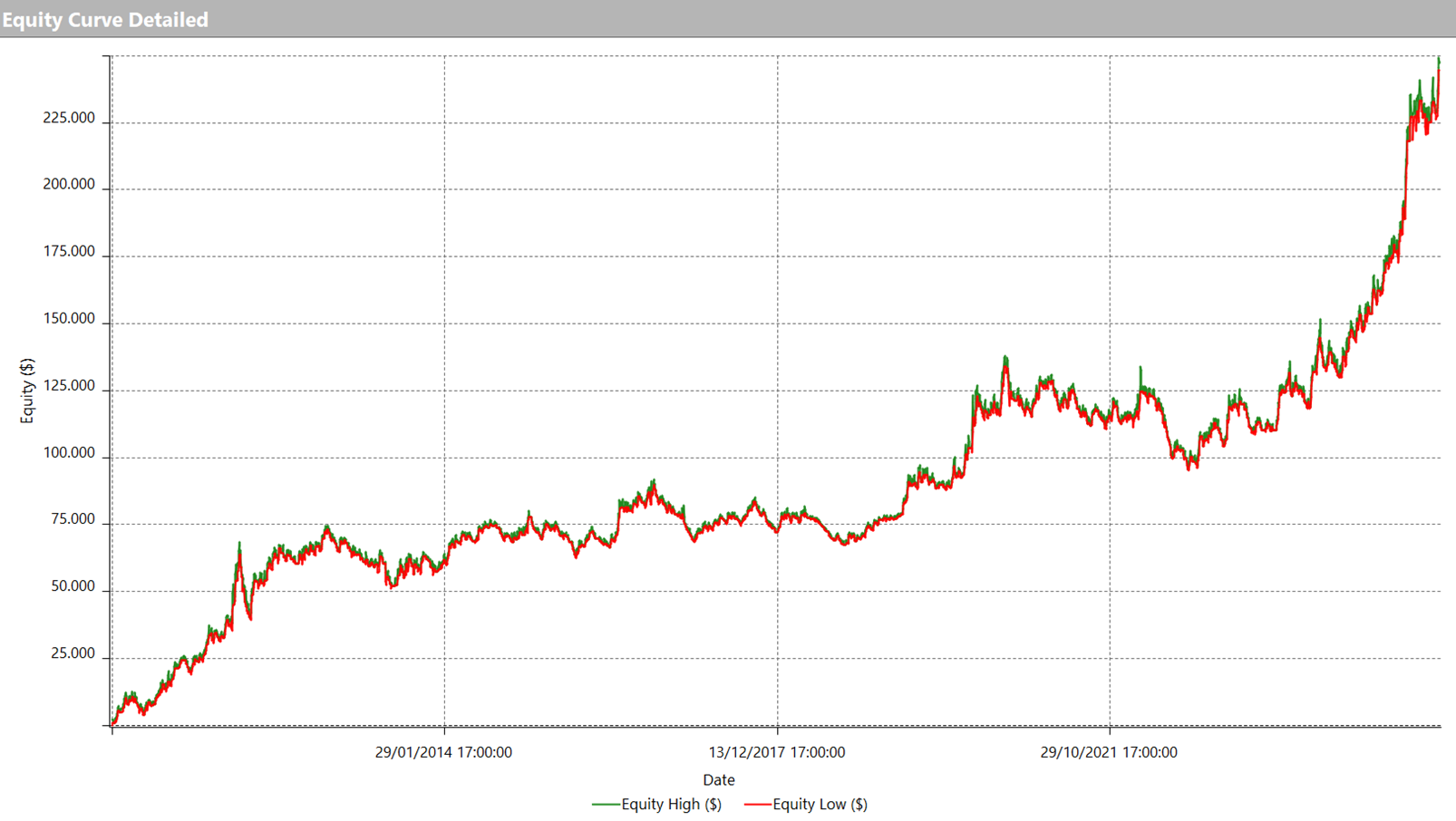
Task: Click the 29/01/2014 17:00:00 date label
Action: [443, 752]
